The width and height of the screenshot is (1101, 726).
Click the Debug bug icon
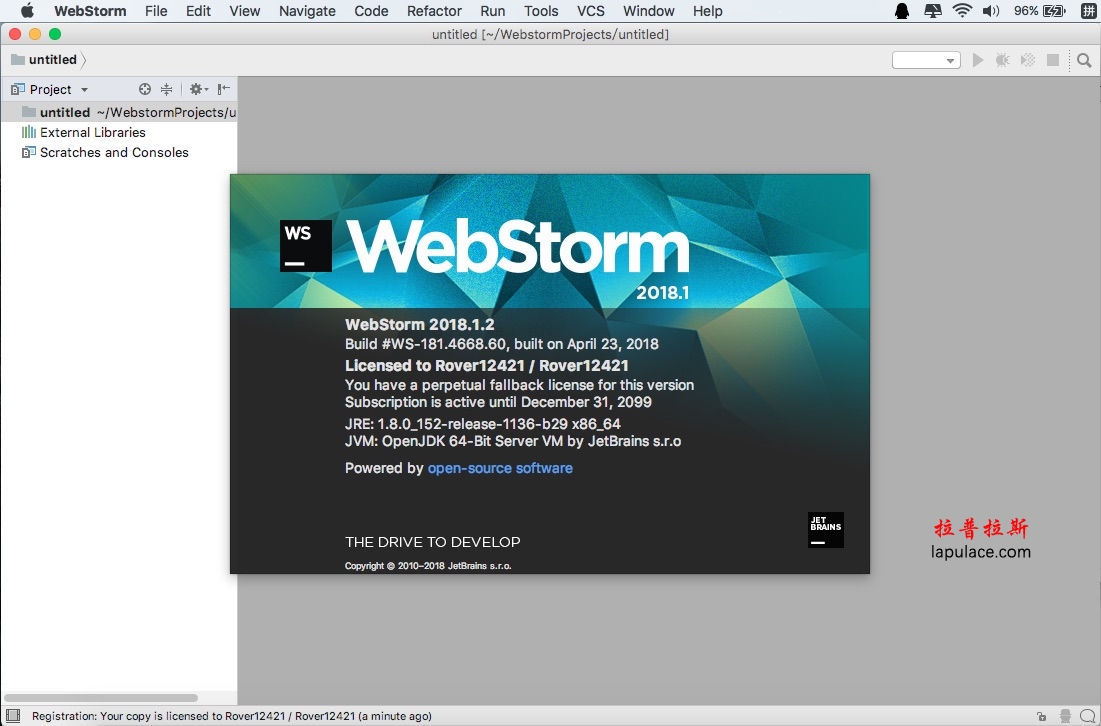(x=1003, y=60)
